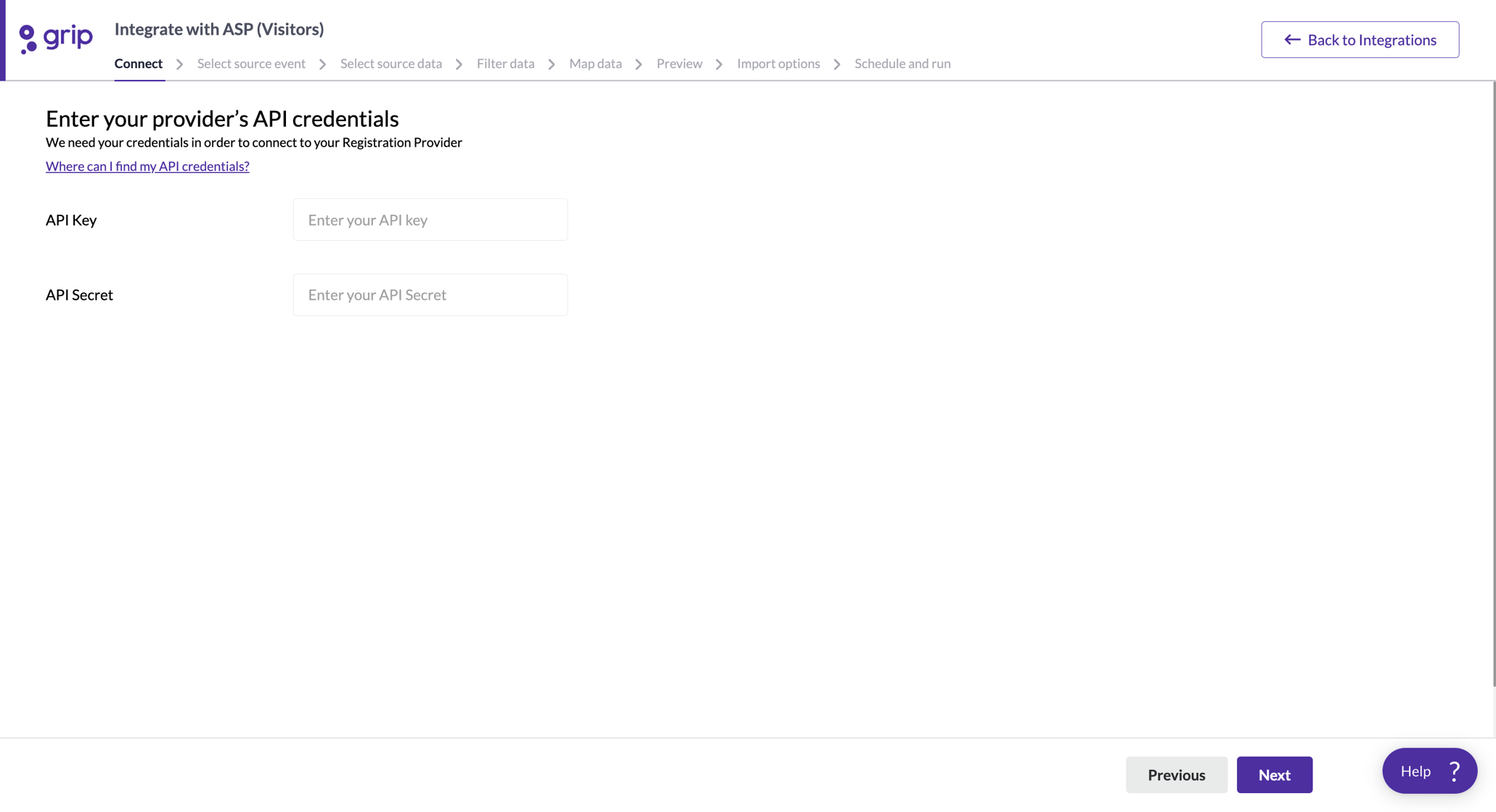Image resolution: width=1496 pixels, height=812 pixels.
Task: Click the chevron between Filter data and Map data
Action: tap(552, 64)
